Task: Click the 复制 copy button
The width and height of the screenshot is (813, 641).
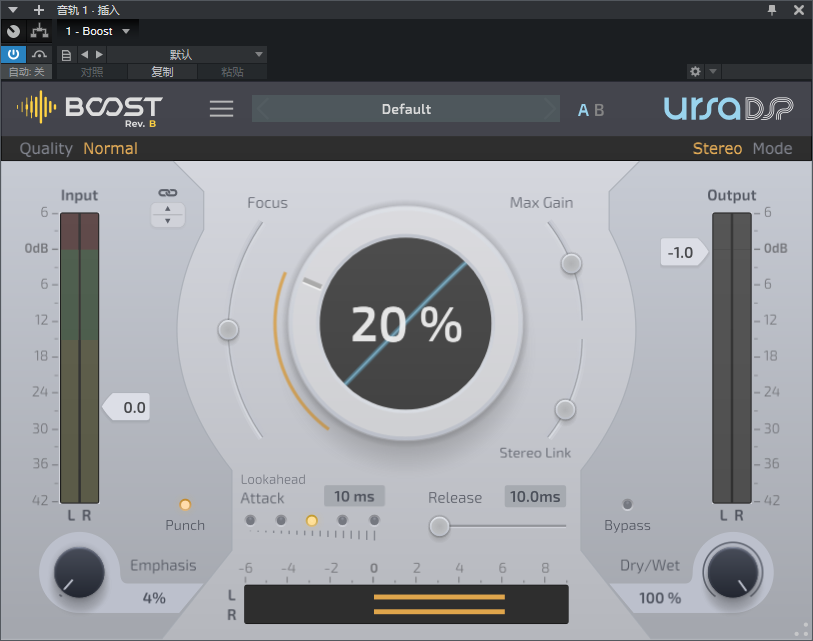Action: pyautogui.click(x=162, y=72)
